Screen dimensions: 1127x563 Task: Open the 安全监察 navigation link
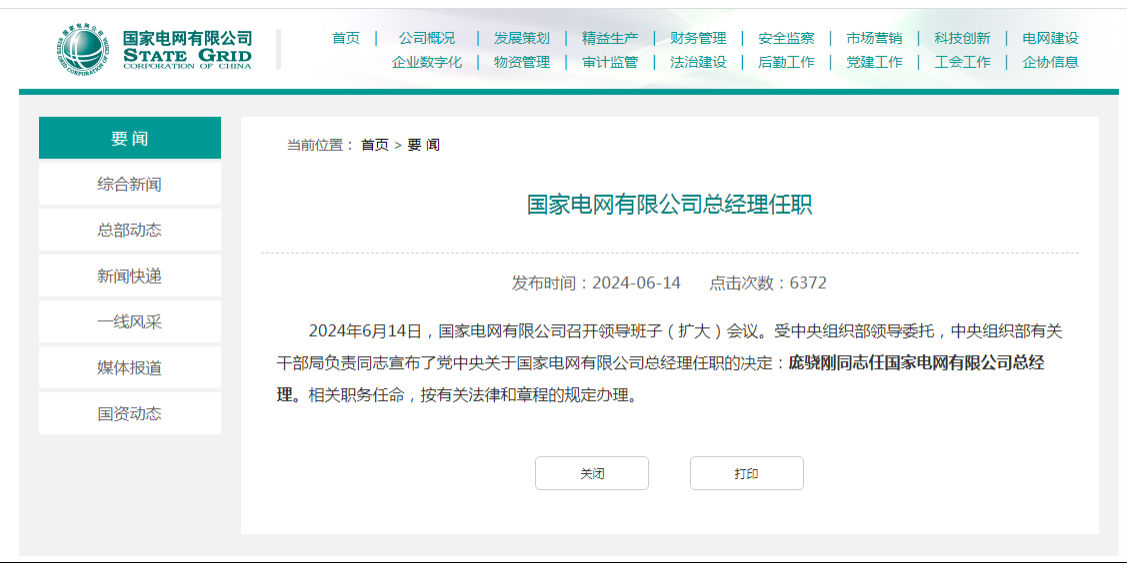pyautogui.click(x=786, y=38)
